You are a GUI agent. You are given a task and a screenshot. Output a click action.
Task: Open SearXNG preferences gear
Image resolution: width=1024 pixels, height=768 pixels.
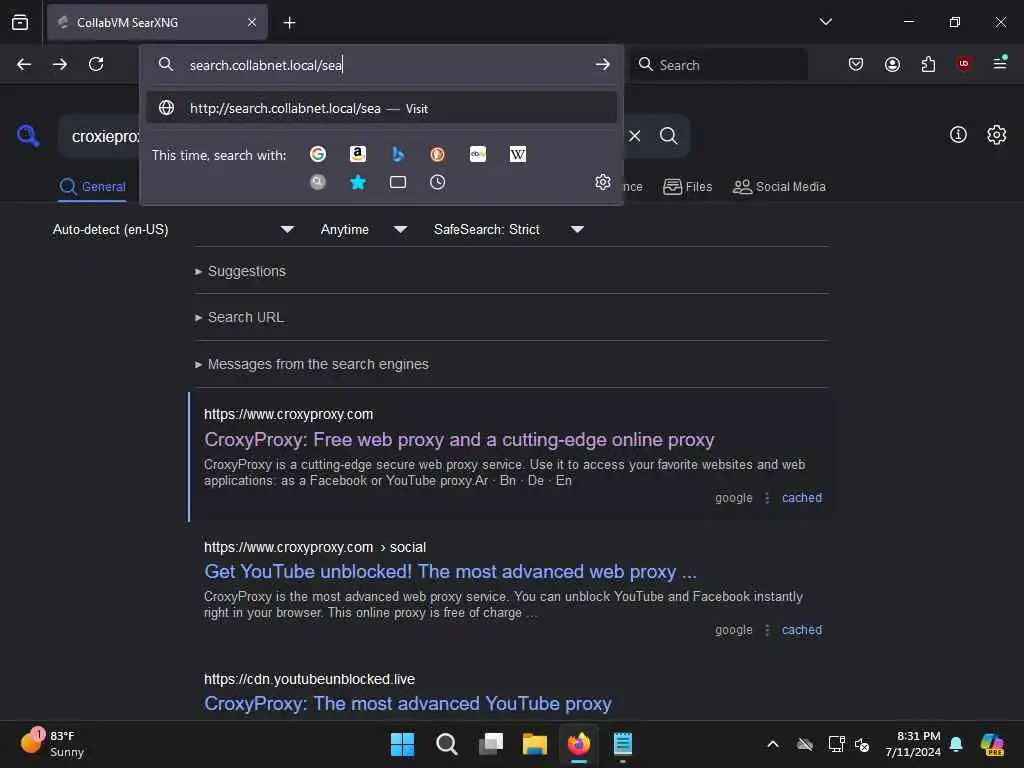[x=997, y=135]
